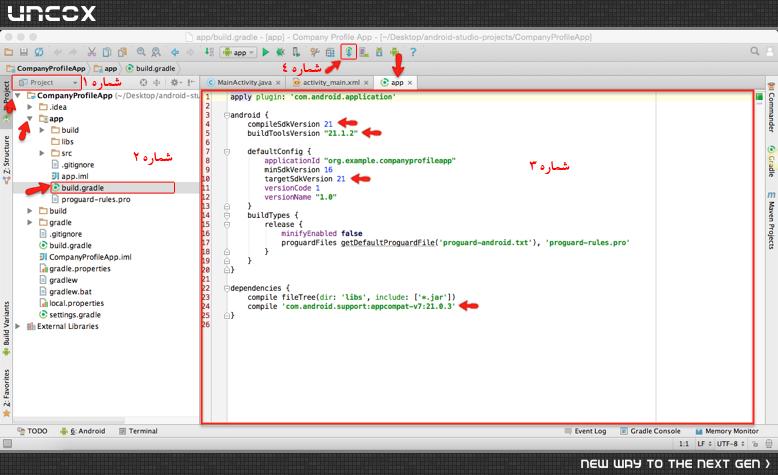Viewport: 778px width, 475px height.
Task: Open Project panel settings gear
Action: click(176, 82)
